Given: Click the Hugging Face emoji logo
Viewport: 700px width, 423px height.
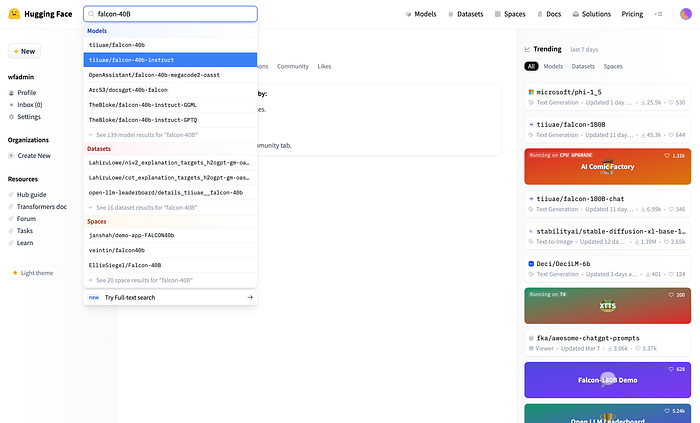Looking at the screenshot, I should (14, 14).
